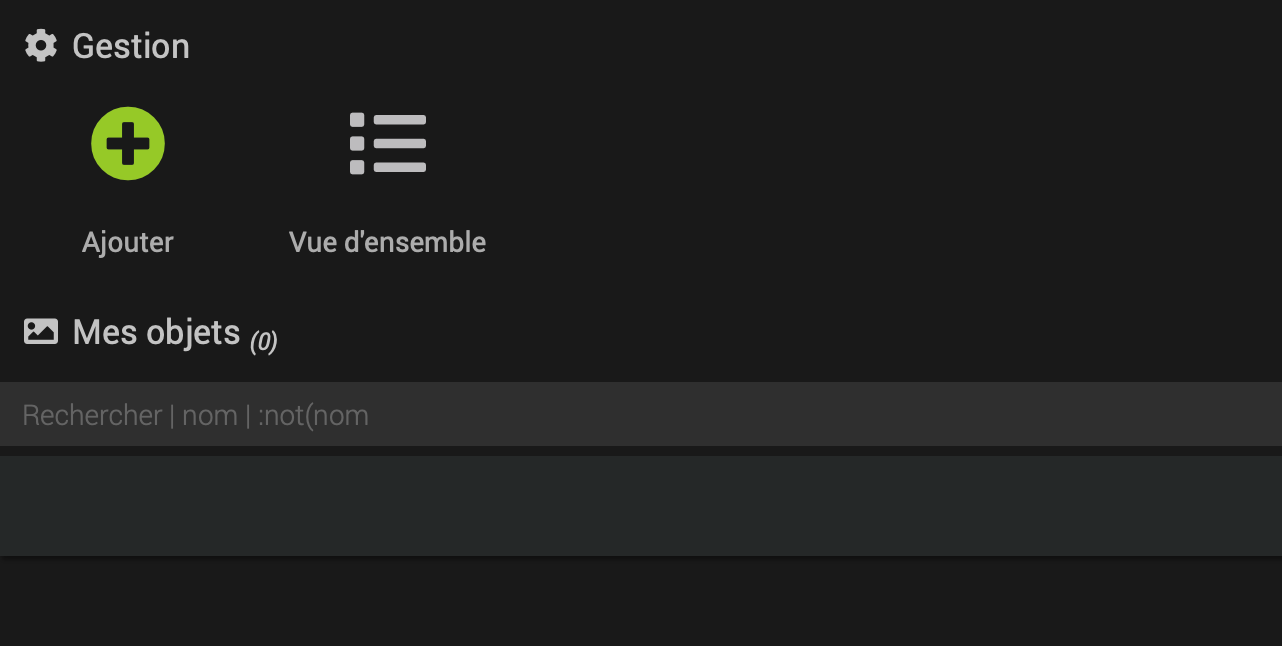Click the bullet dots of the overview icon

357,143
